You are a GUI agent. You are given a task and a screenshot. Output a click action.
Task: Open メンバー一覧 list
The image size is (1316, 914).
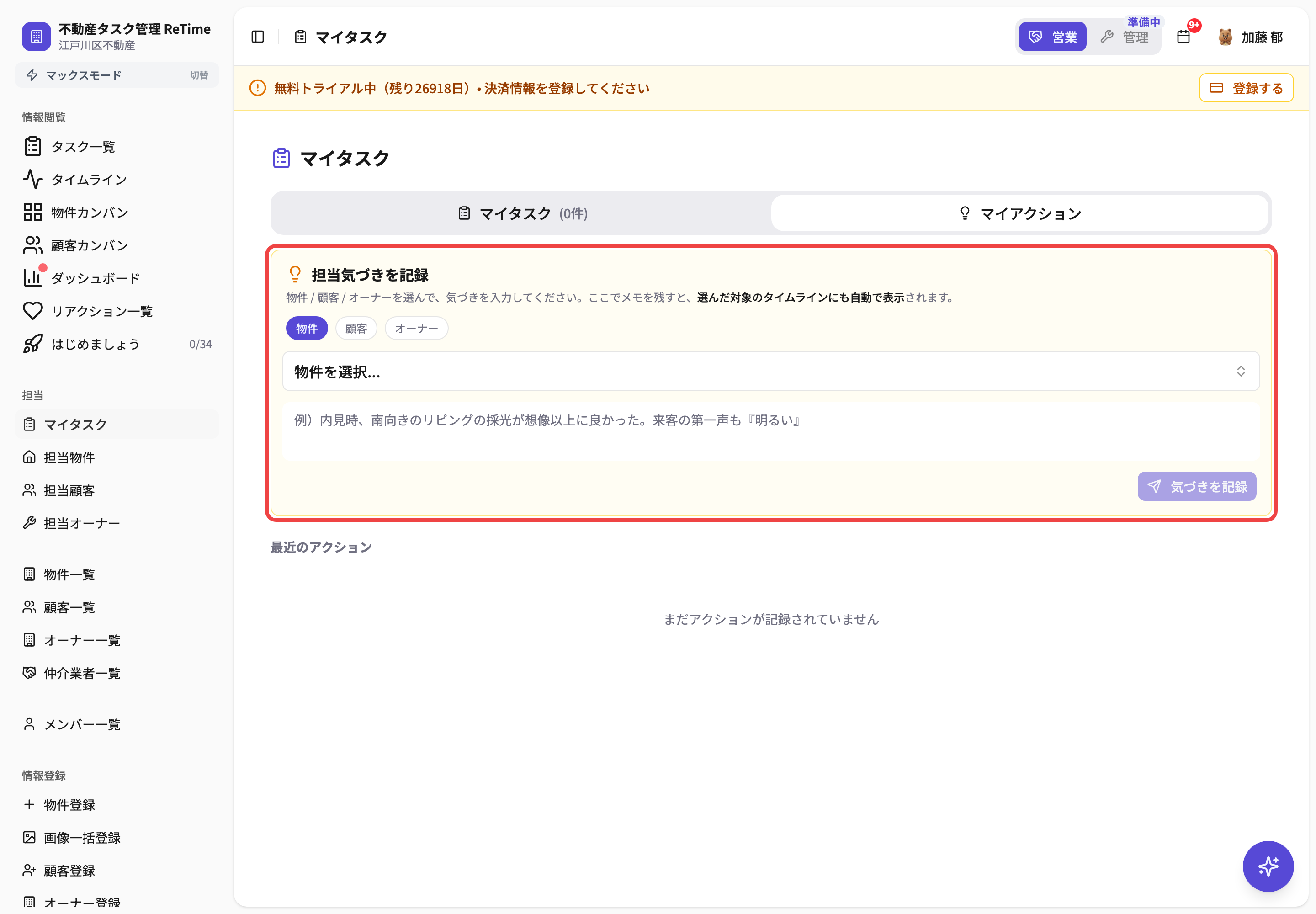117,724
